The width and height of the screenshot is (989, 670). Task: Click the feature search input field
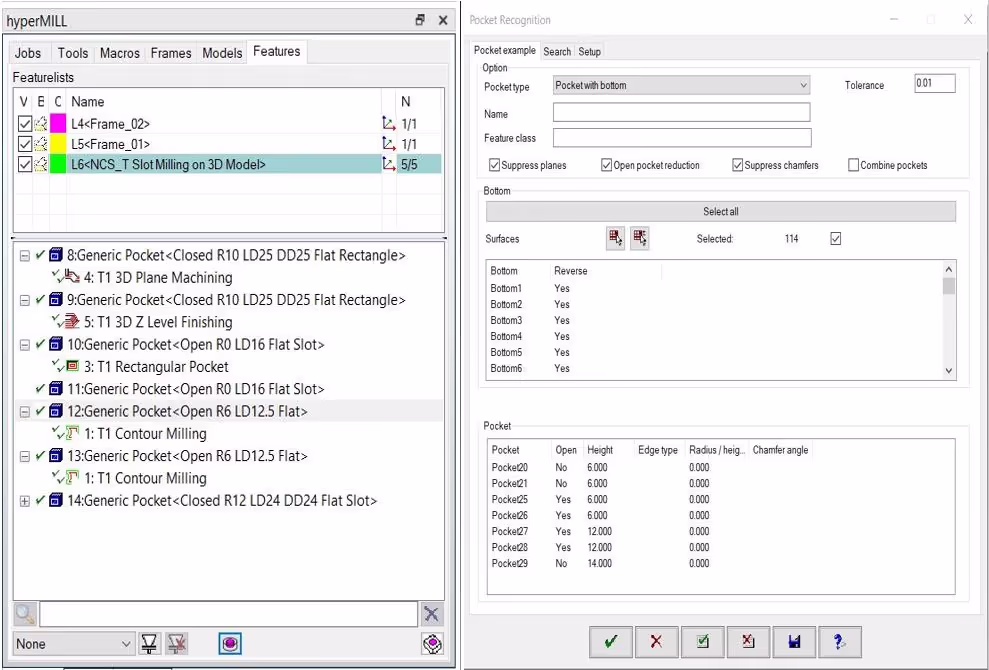pyautogui.click(x=228, y=614)
